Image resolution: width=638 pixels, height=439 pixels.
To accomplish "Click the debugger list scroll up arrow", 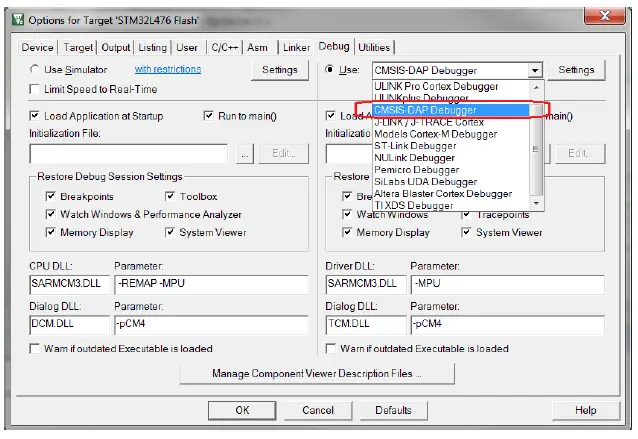I will coord(536,87).
